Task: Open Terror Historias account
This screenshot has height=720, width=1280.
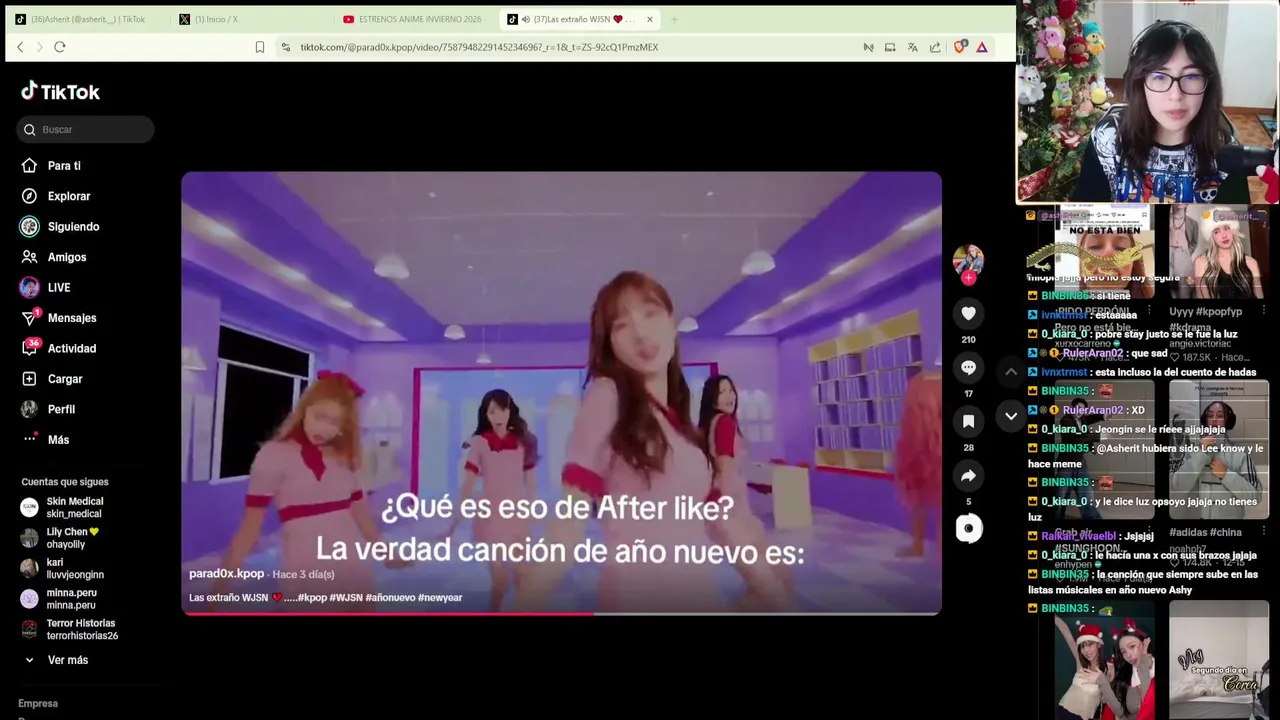Action: coord(73,629)
